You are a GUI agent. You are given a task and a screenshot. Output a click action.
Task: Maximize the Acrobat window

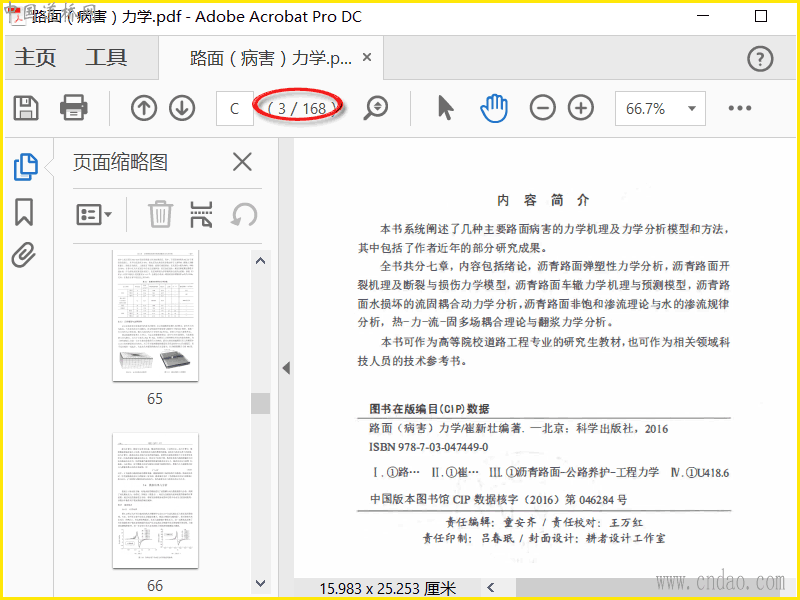761,16
